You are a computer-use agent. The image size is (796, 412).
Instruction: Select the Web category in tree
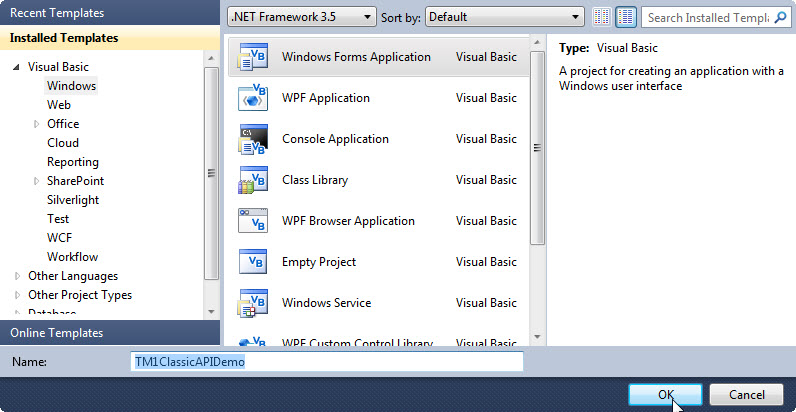click(x=59, y=105)
